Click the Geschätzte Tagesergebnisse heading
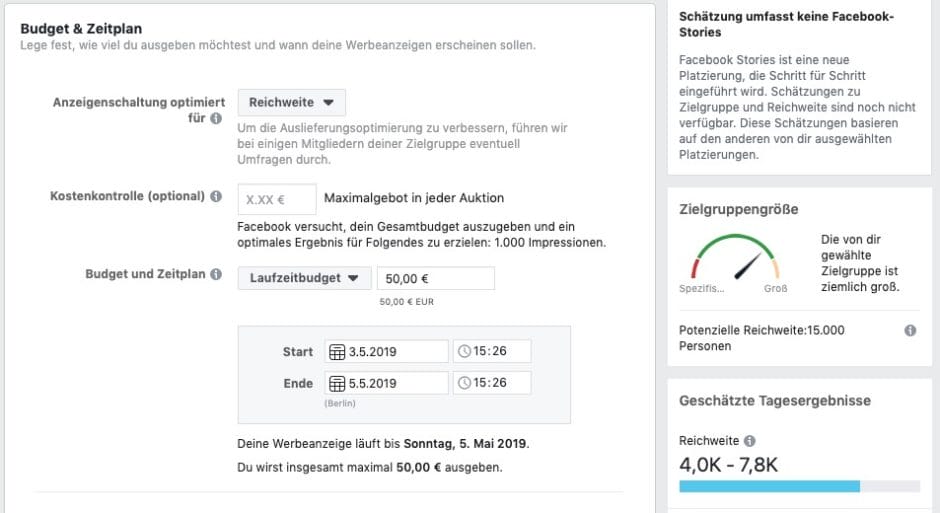Screen dimensions: 940x513 [775, 401]
